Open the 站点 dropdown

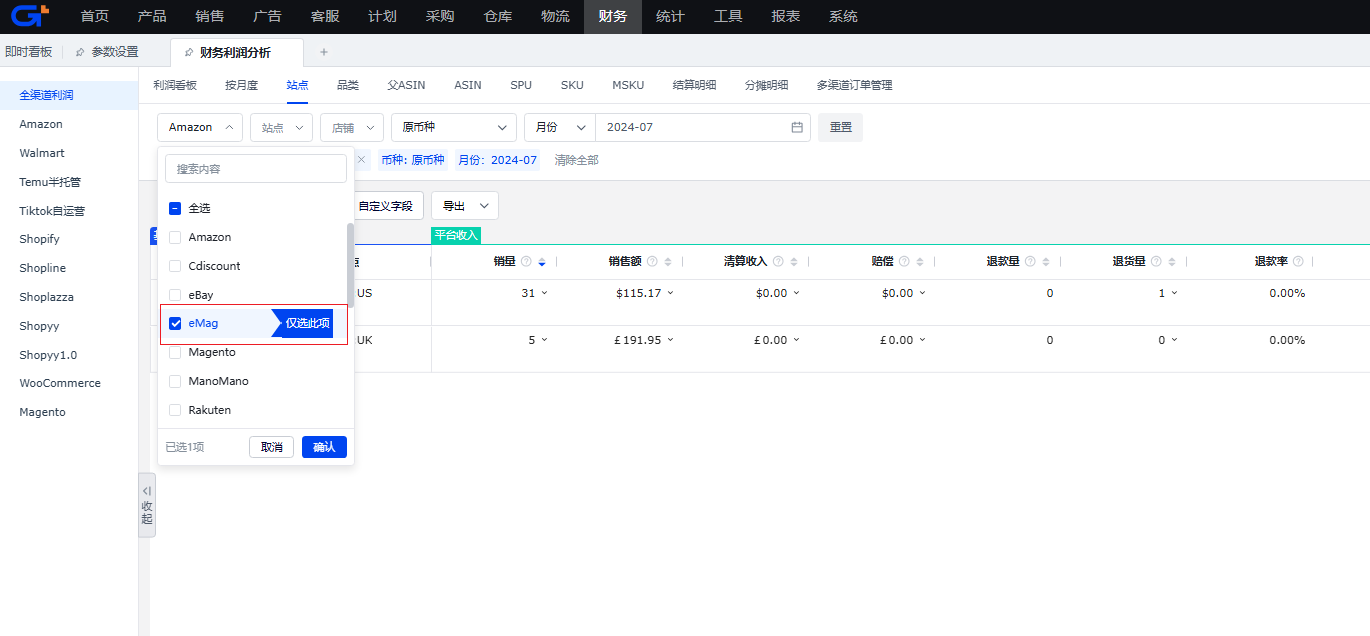(x=281, y=127)
